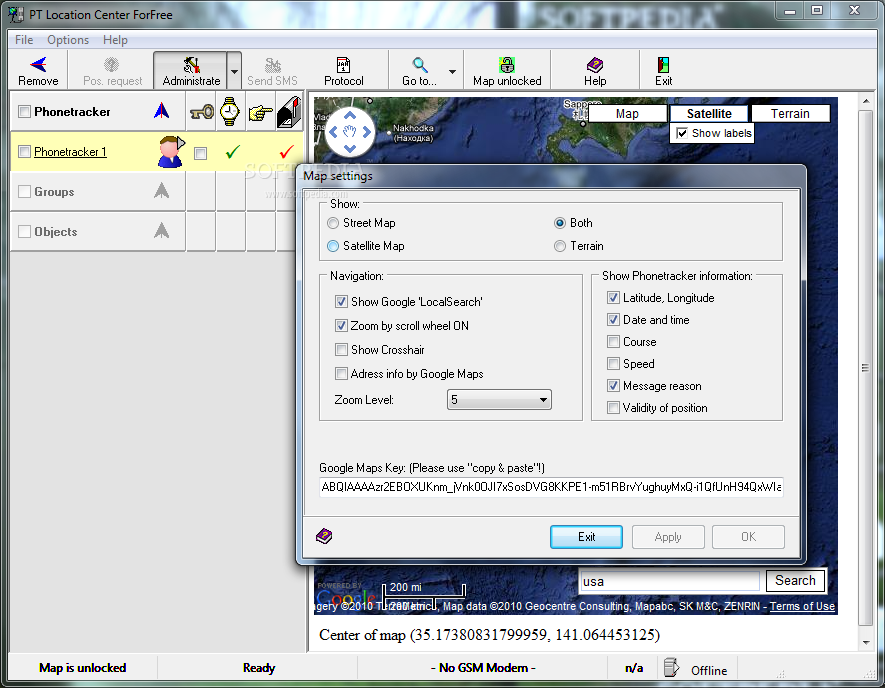Expand the Administrate dropdown arrow
The image size is (885, 688).
coord(234,71)
